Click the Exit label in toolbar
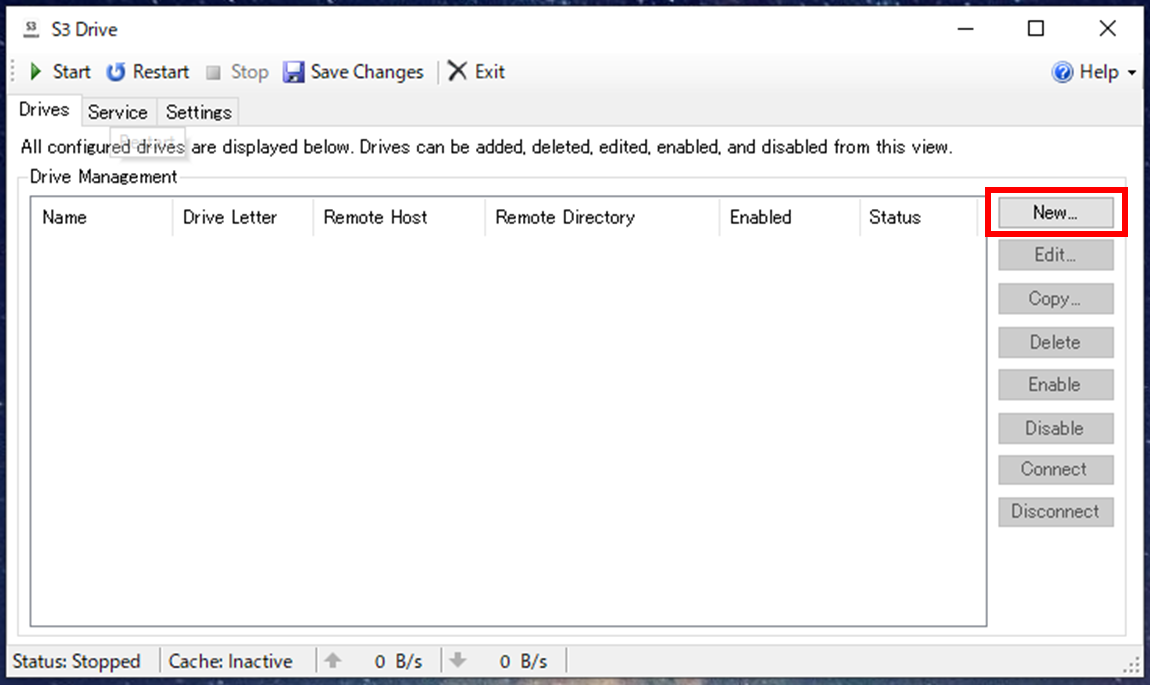1150x685 pixels. point(489,72)
